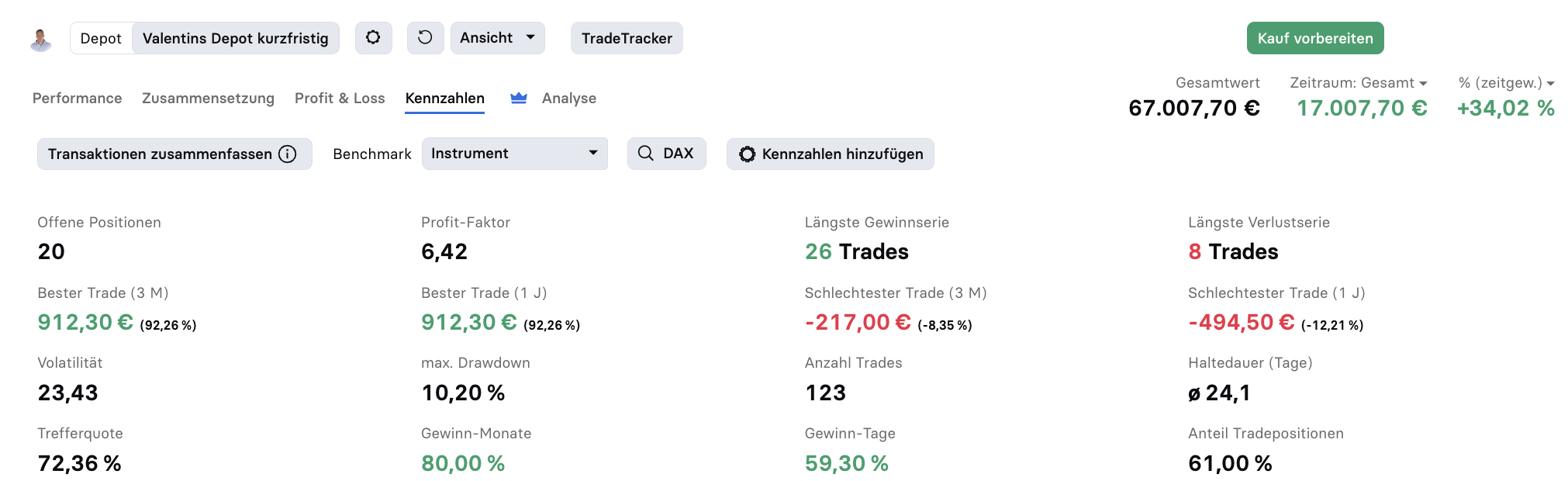Select Valentins Depot kurzfristig
Image resolution: width=1568 pixels, height=481 pixels.
[x=236, y=38]
